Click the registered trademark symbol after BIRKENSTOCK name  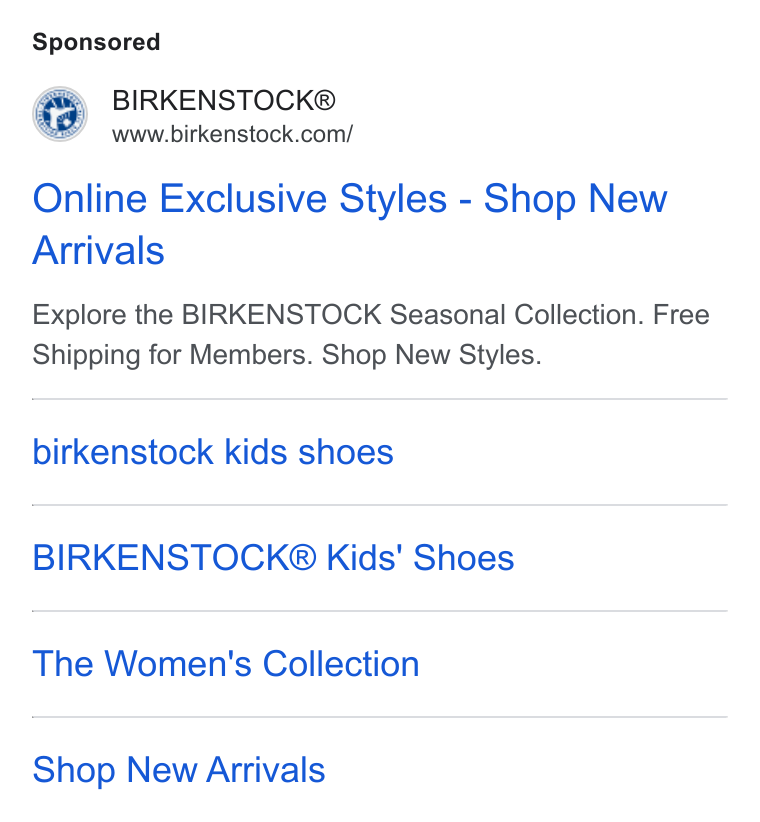(x=325, y=100)
